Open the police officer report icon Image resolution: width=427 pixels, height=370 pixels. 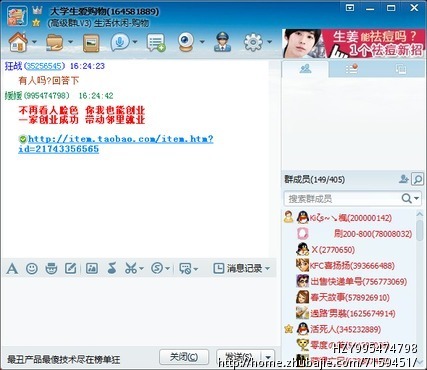(x=222, y=42)
